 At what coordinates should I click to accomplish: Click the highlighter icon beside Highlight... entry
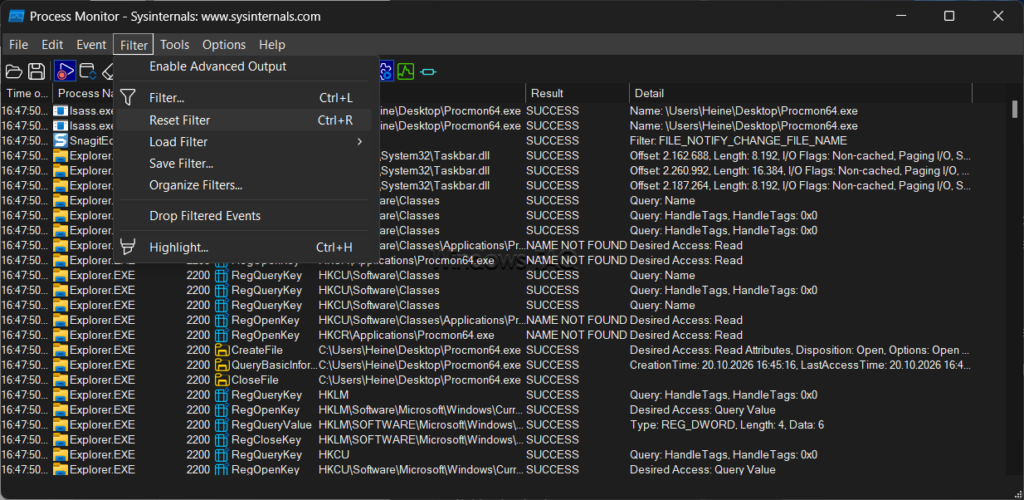pyautogui.click(x=128, y=247)
